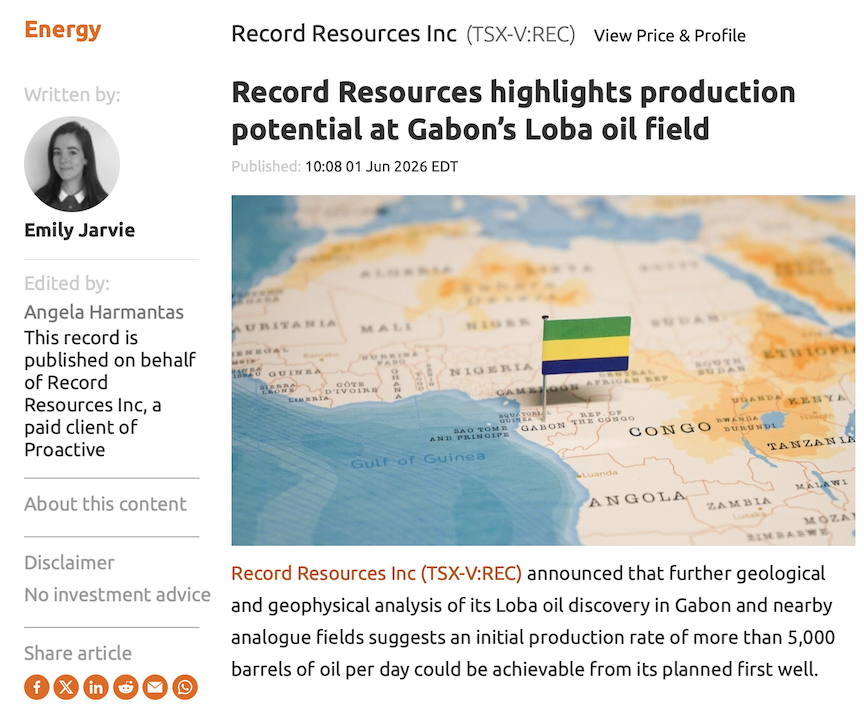This screenshot has width=864, height=709.
Task: Open the Energy category link
Action: [x=63, y=29]
